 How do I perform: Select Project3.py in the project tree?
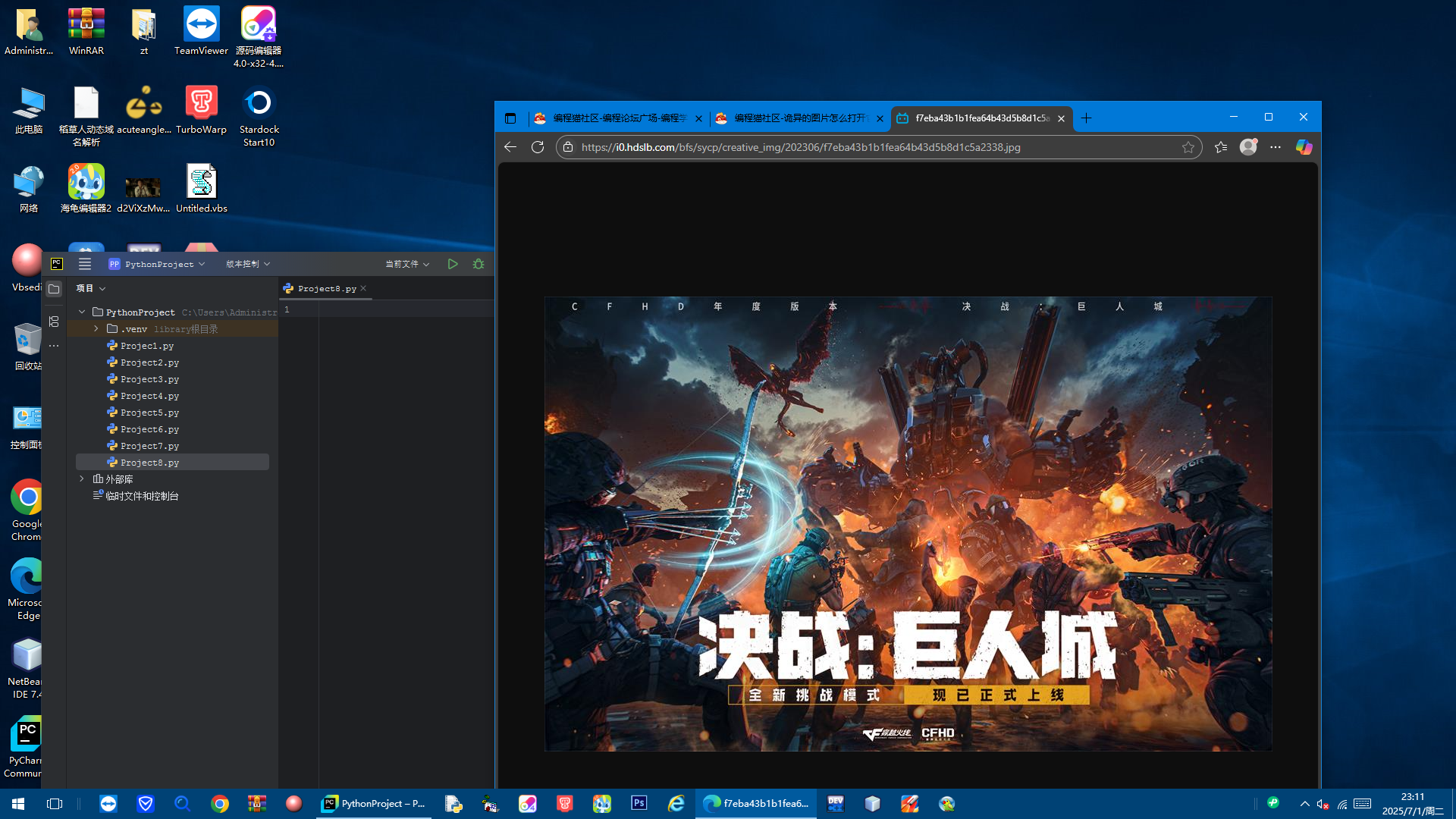149,379
